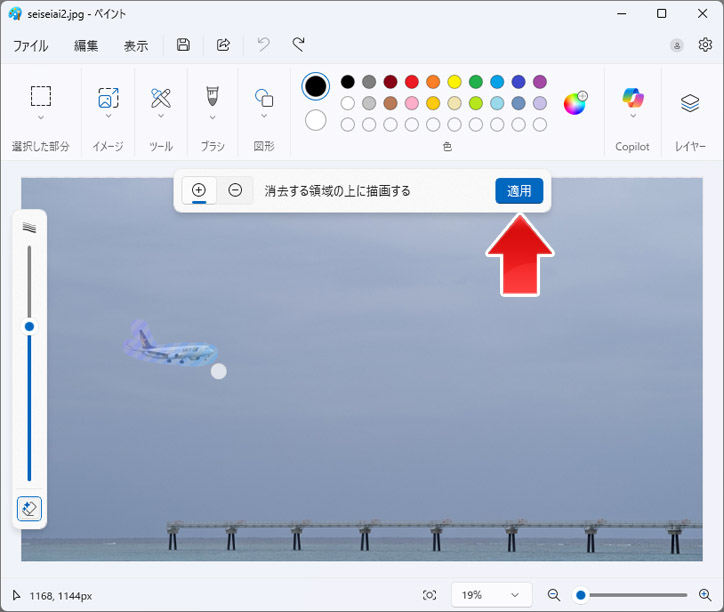Image resolution: width=724 pixels, height=612 pixels.
Task: Expand the イメージ dropdown chevron
Action: [x=109, y=116]
